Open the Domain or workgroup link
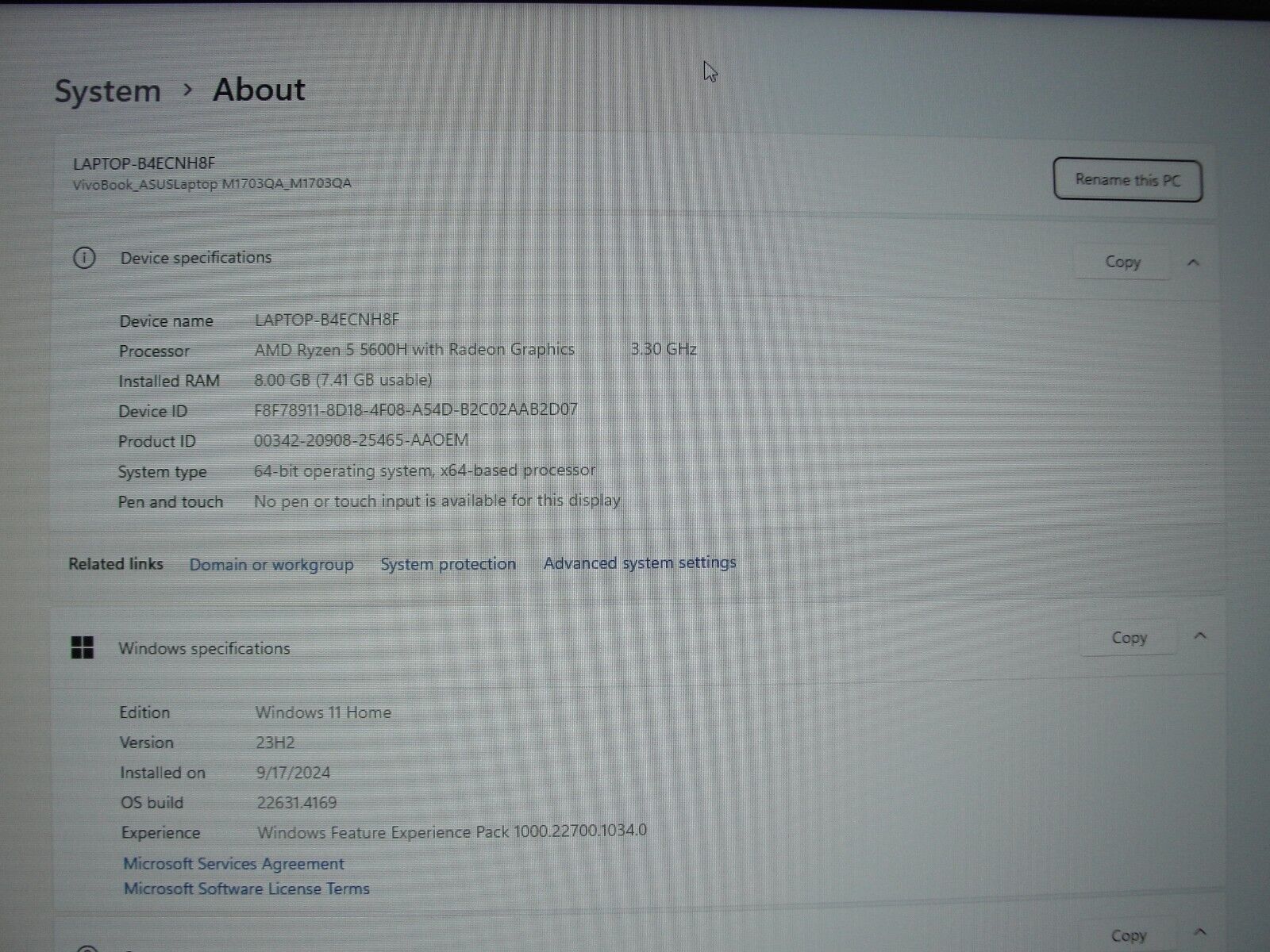1270x952 pixels. point(271,565)
